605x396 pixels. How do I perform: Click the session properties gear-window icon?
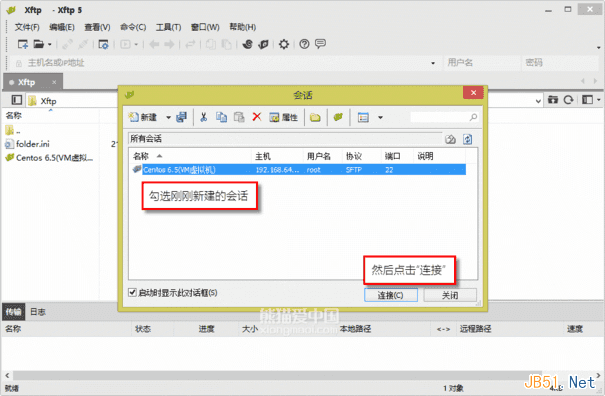coord(103,44)
